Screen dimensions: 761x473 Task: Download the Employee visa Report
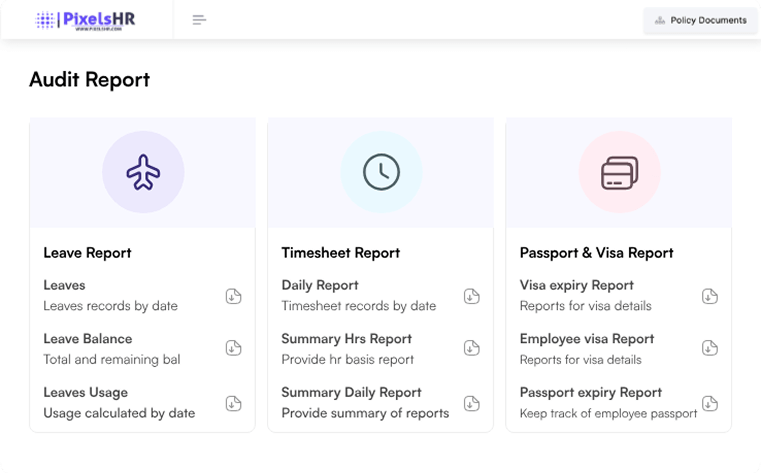click(709, 348)
